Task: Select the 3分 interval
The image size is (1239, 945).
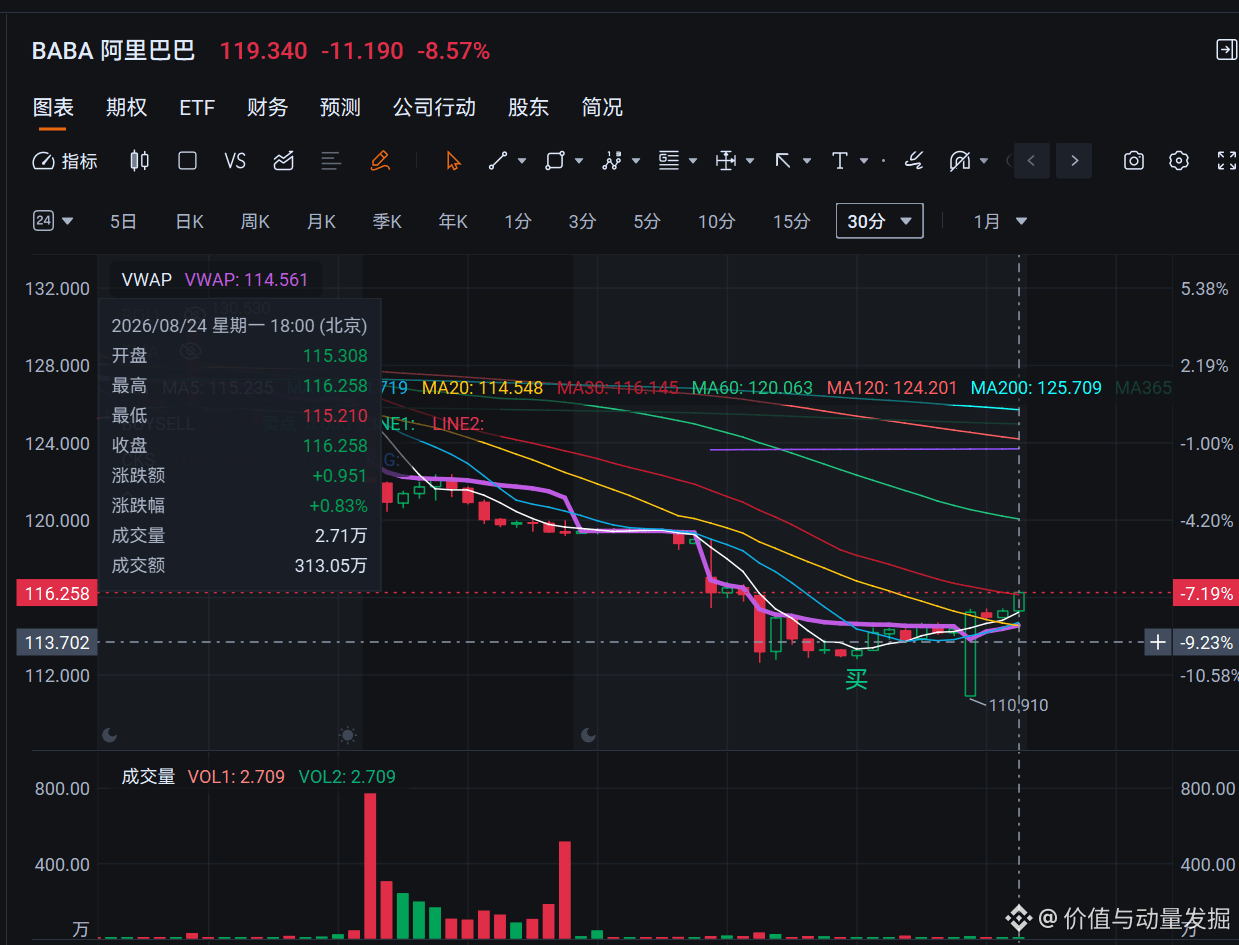Action: (582, 222)
